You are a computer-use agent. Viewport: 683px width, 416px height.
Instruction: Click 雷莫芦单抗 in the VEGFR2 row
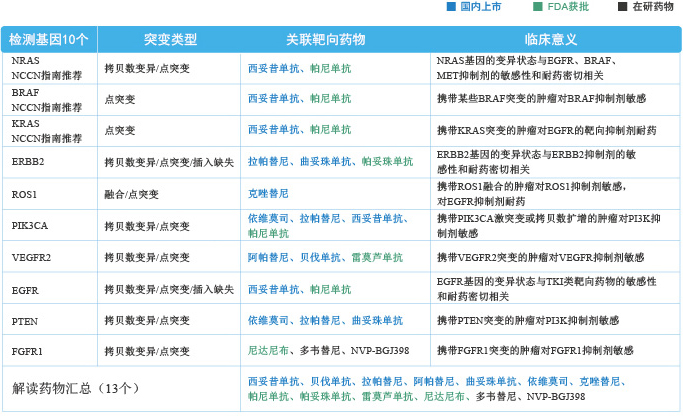(377, 257)
